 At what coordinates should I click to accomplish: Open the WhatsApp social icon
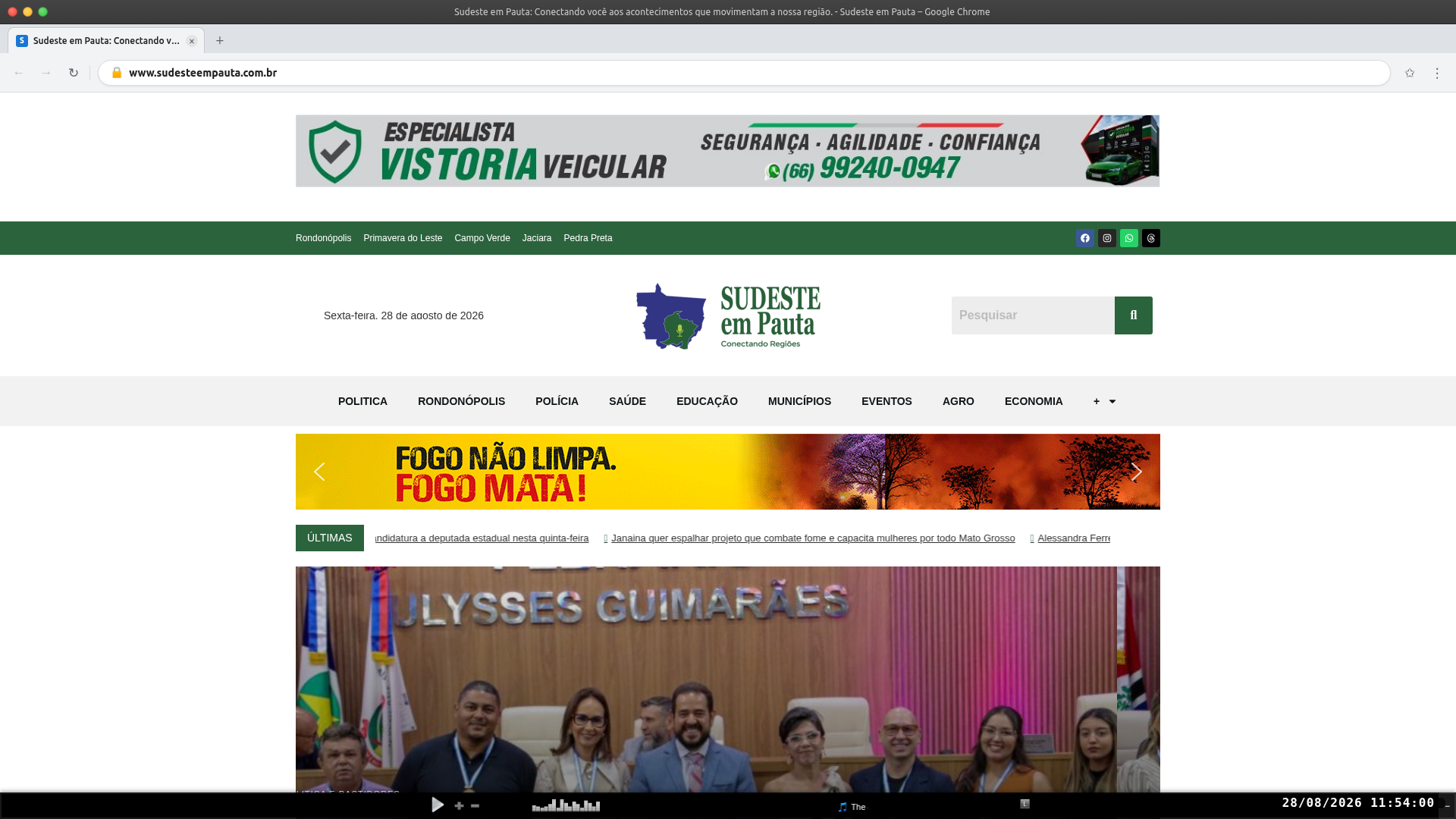[1129, 238]
